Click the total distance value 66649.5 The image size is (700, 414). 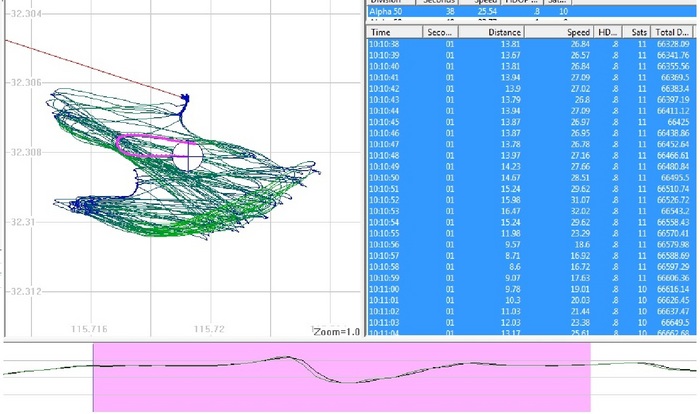pyautogui.click(x=675, y=323)
